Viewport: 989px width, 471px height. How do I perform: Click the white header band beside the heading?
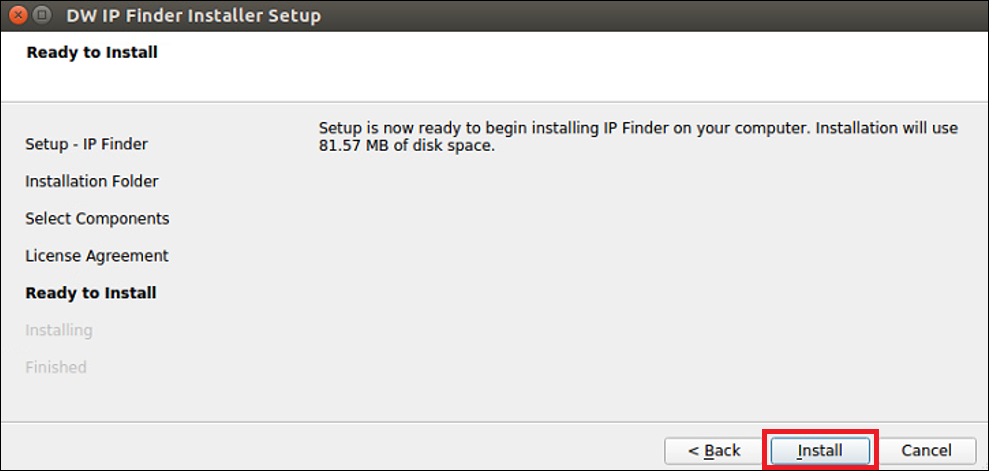click(x=568, y=63)
